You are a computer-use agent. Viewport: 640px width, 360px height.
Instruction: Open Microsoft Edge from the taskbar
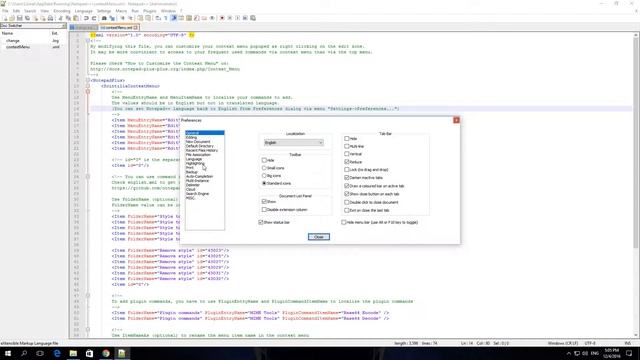[x=57, y=353]
